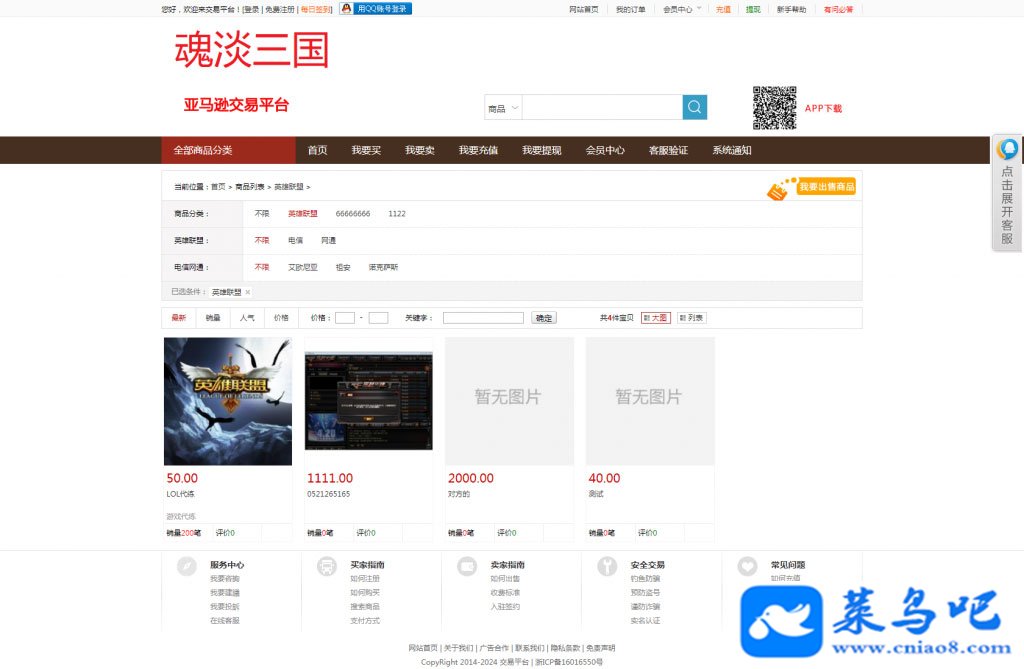Open 系统通知 in the navigation bar
The width and height of the screenshot is (1024, 669).
731,150
